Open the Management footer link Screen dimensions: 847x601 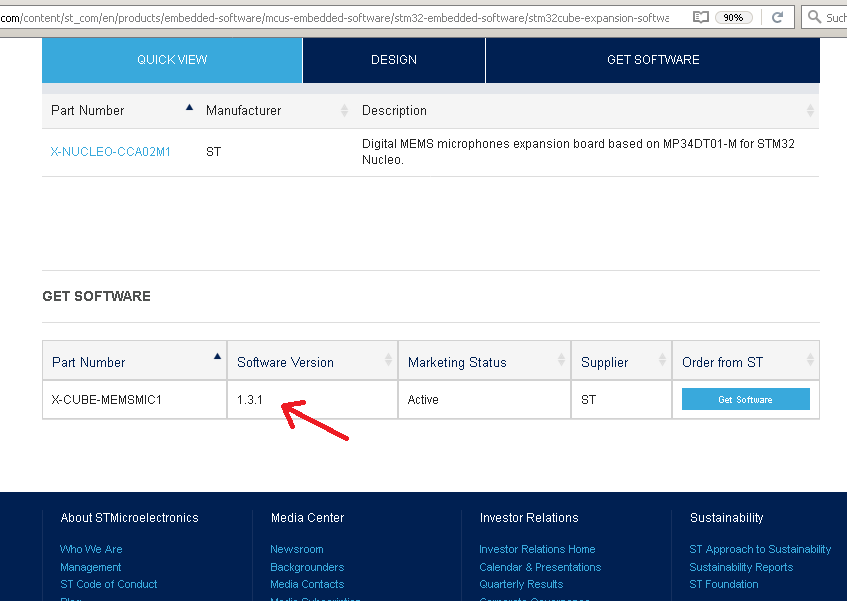[x=91, y=568]
